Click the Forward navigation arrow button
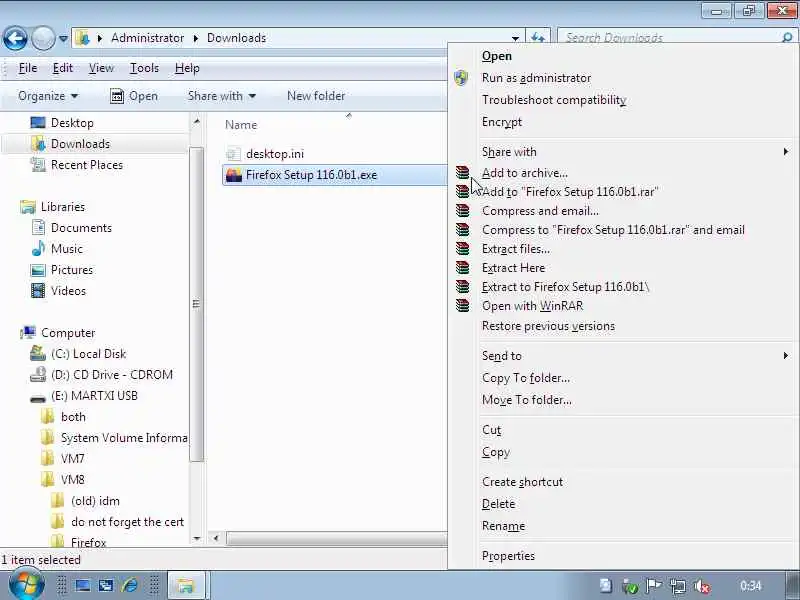The height and width of the screenshot is (600, 800). 43,38
